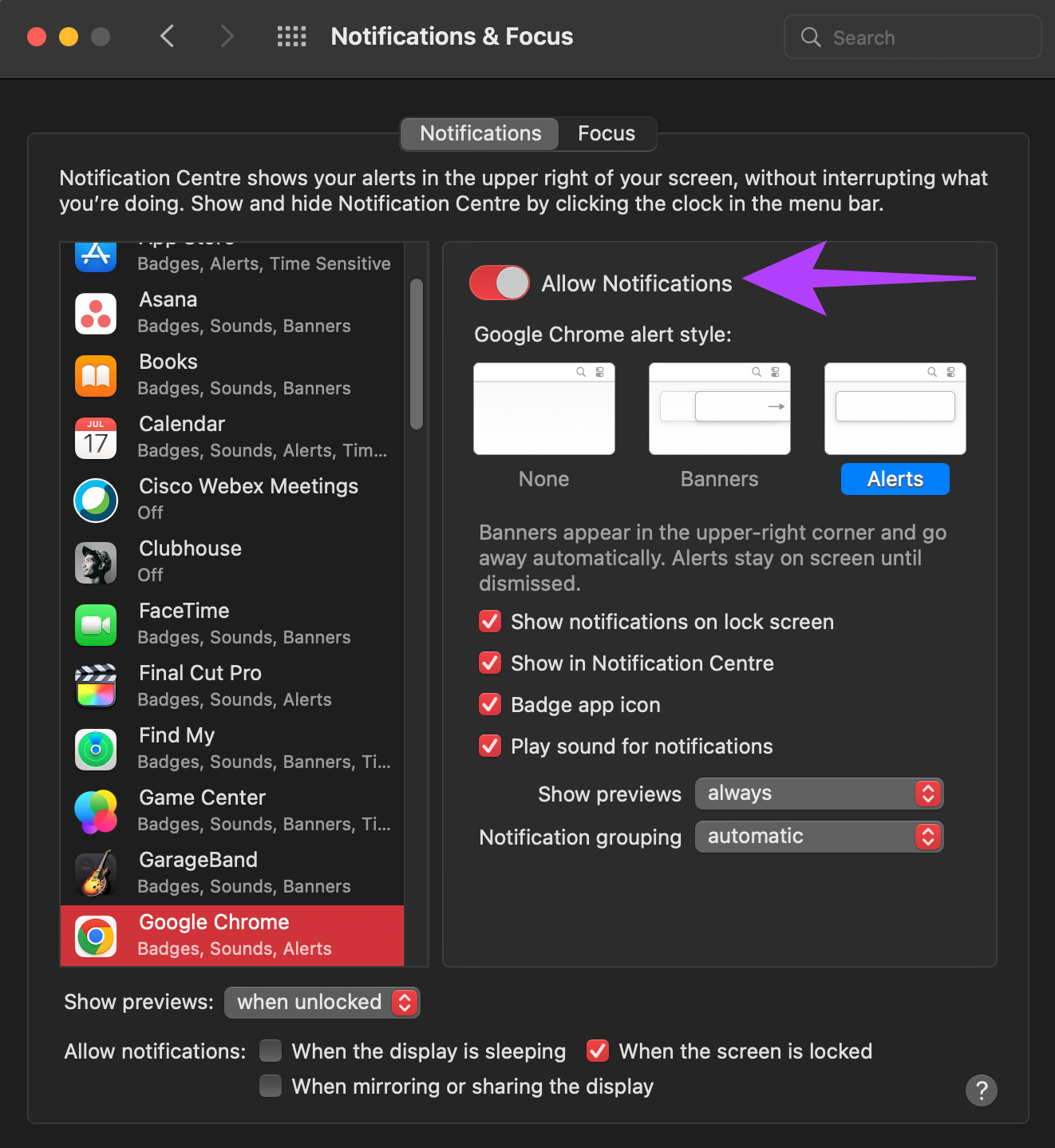
Task: Click the highlighted Alerts label
Action: (x=895, y=479)
